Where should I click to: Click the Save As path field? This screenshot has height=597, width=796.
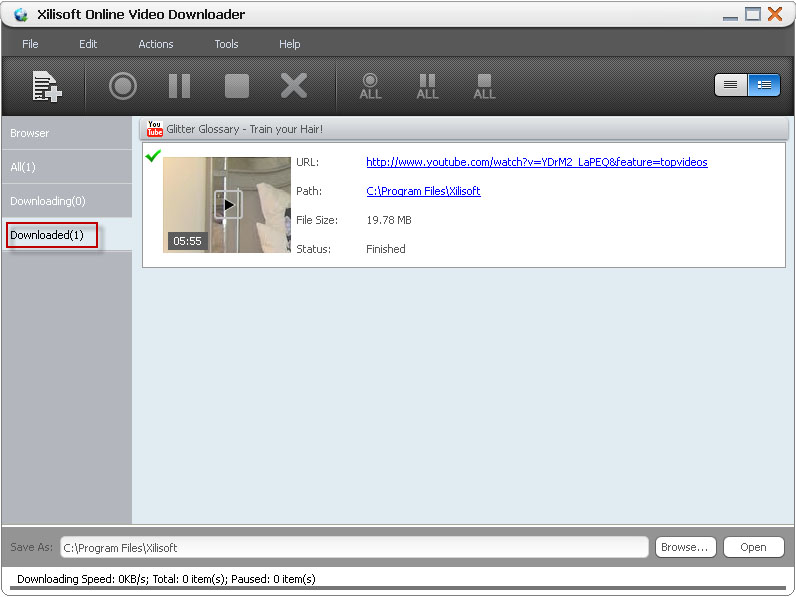coord(353,547)
